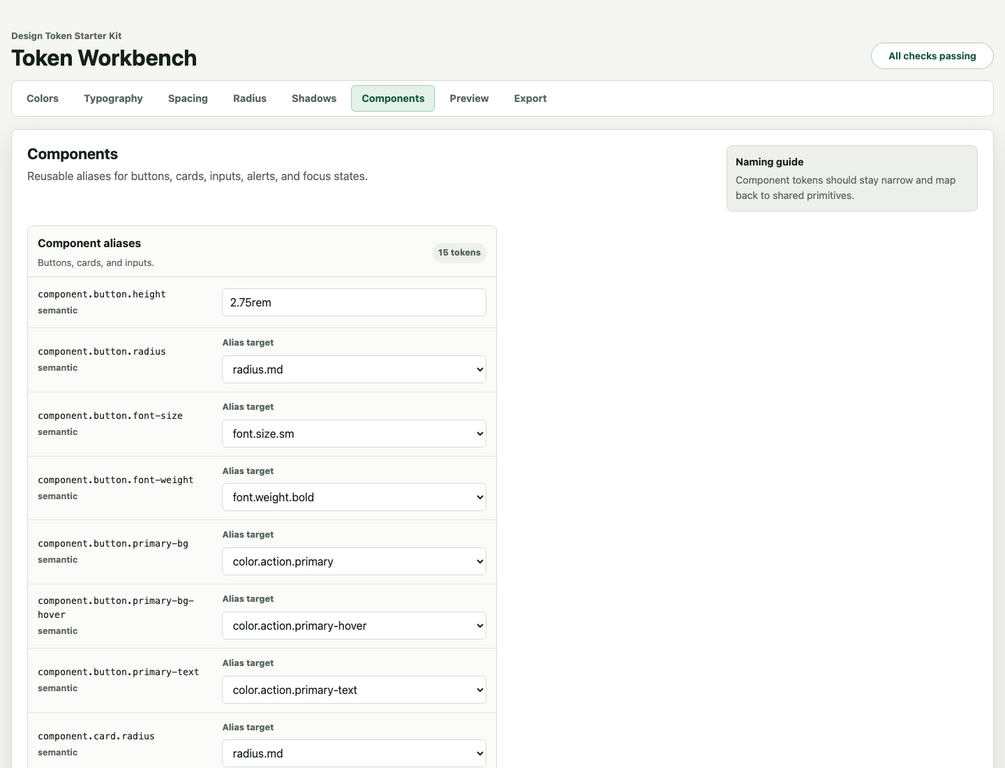Open the Preview tab
Viewport: 1005px width, 768px height.
[469, 99]
